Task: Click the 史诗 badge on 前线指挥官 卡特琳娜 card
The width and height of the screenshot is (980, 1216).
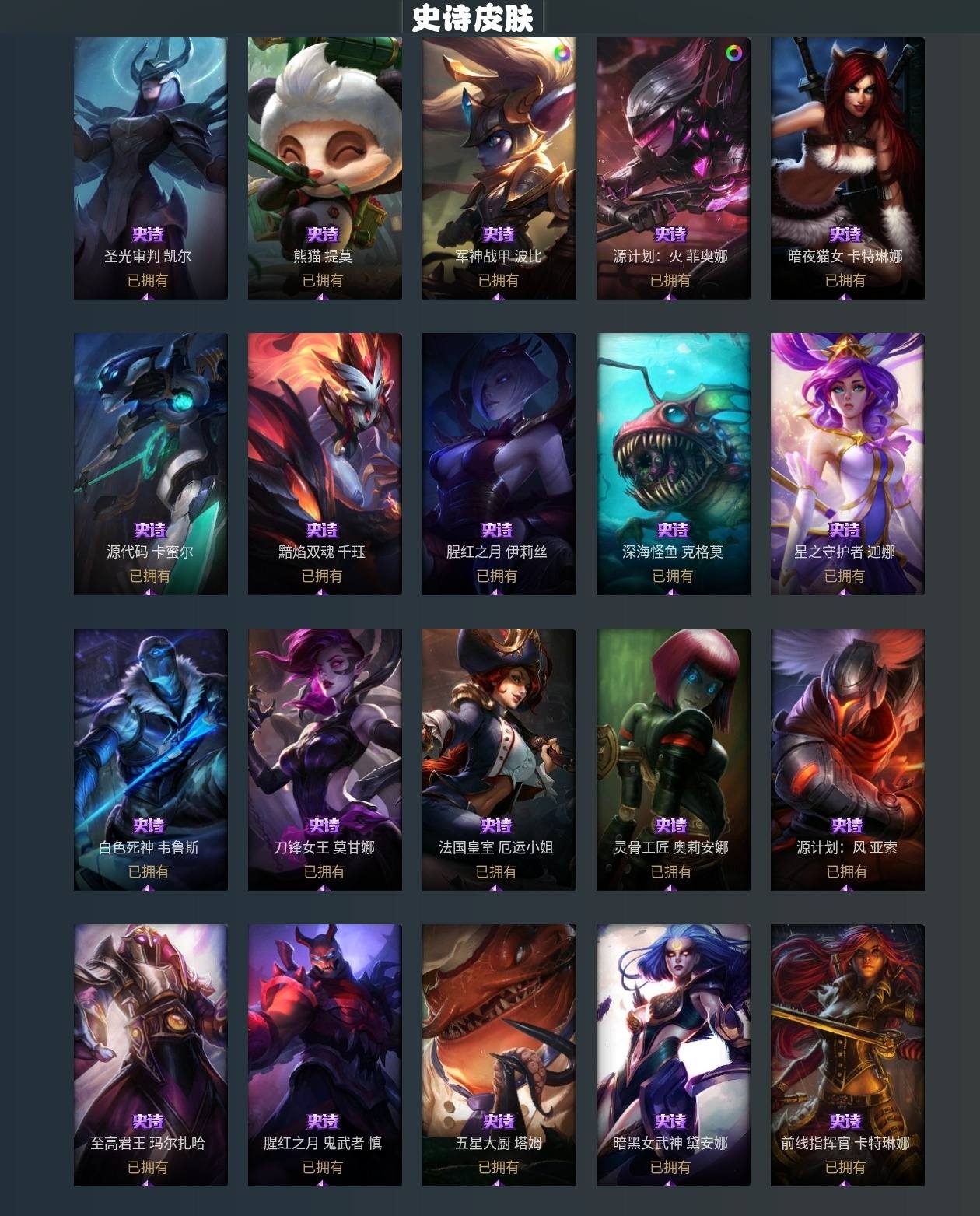Action: pos(845,1121)
